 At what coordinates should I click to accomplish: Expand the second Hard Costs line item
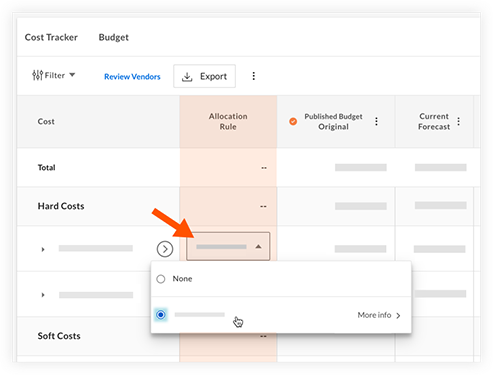point(43,295)
